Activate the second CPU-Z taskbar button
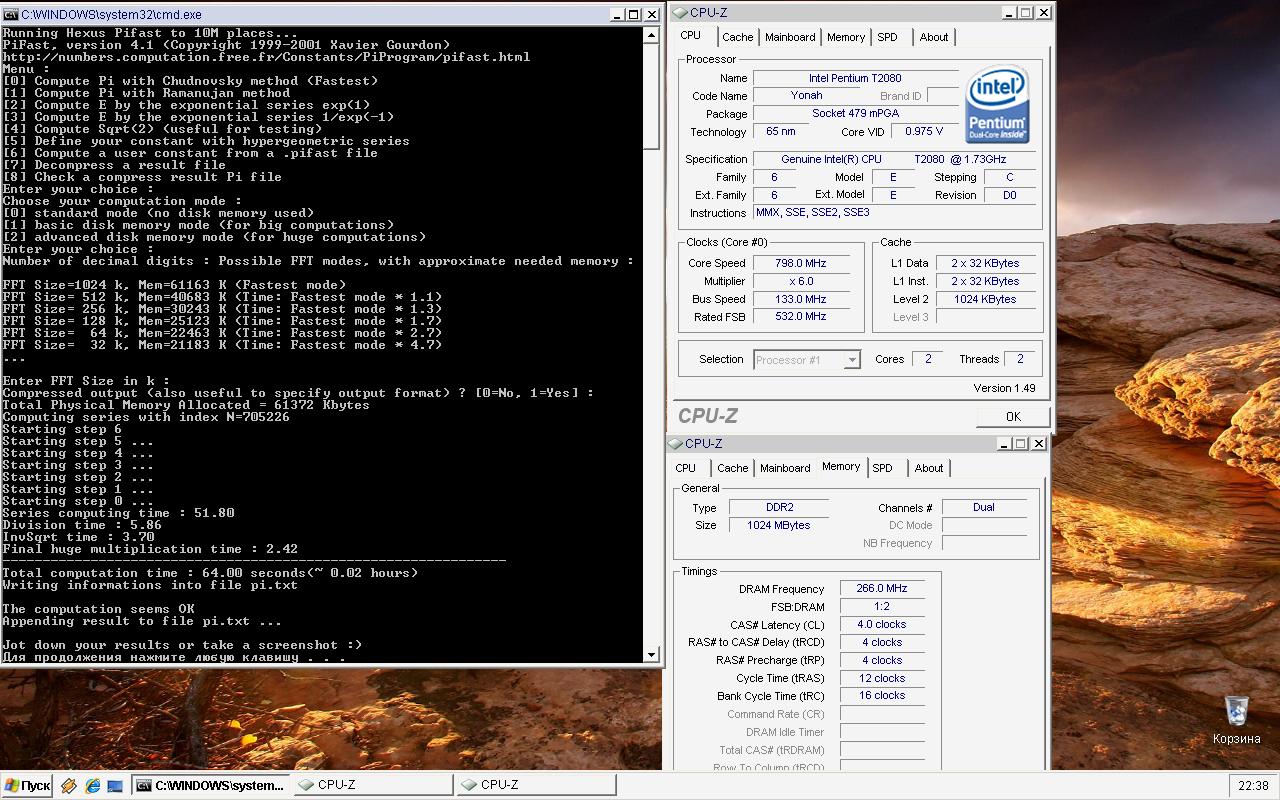The height and width of the screenshot is (800, 1280). point(536,785)
